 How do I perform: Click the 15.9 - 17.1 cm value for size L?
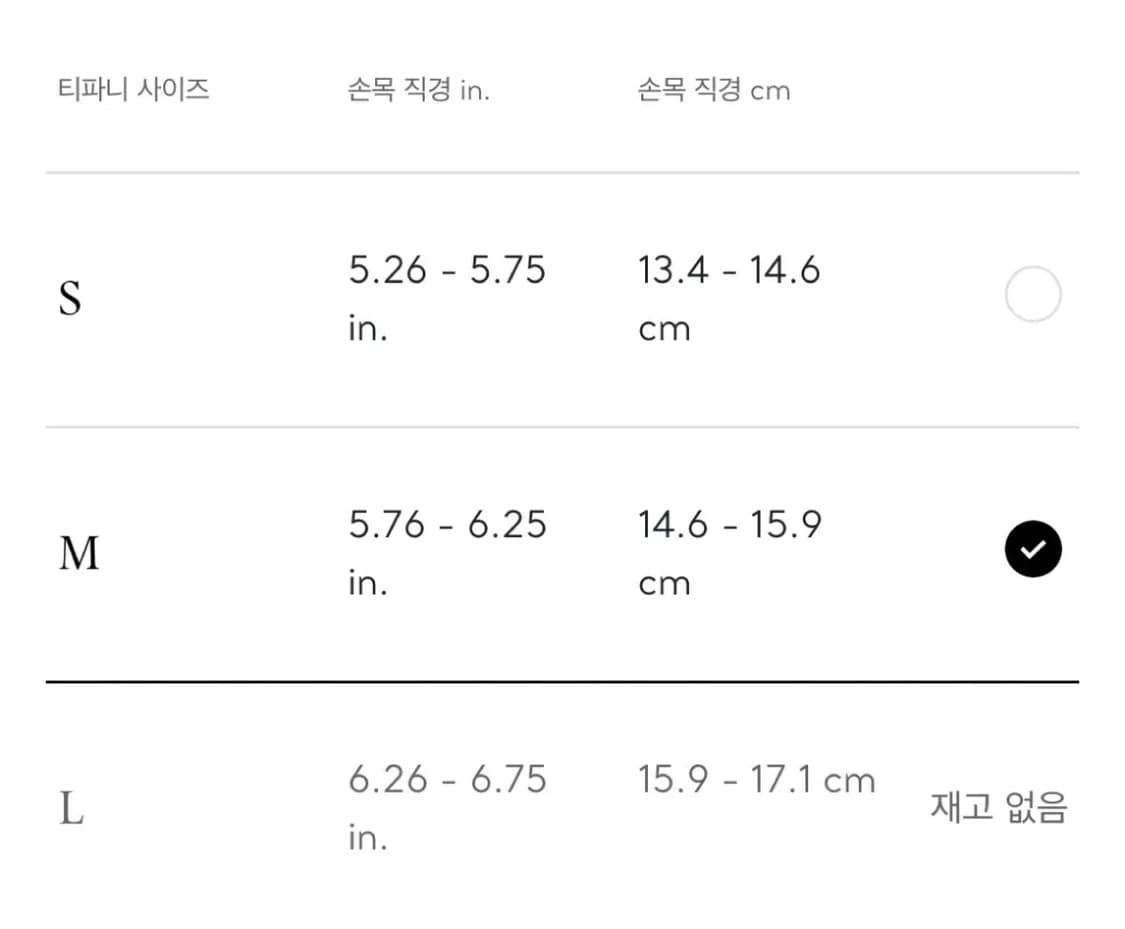tap(757, 779)
